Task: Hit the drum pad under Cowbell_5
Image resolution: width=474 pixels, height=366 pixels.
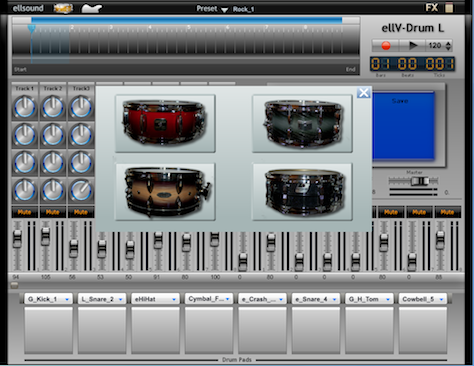Action: [423, 330]
